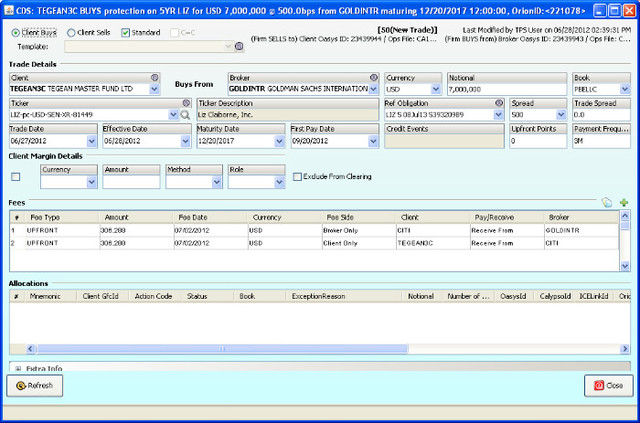The width and height of the screenshot is (640, 423).
Task: Click Ticker Description Liz Claiborne, Inc.
Action: (x=288, y=115)
